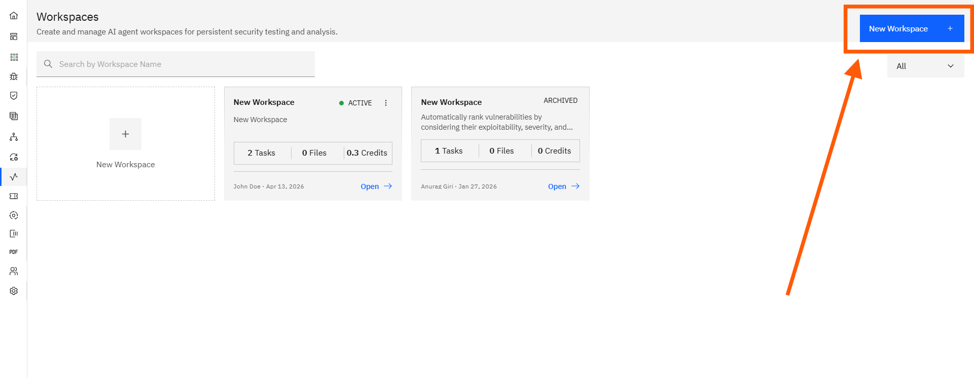974x378 pixels.
Task: Open the barcode panel icon in the sidebar
Action: (14, 234)
